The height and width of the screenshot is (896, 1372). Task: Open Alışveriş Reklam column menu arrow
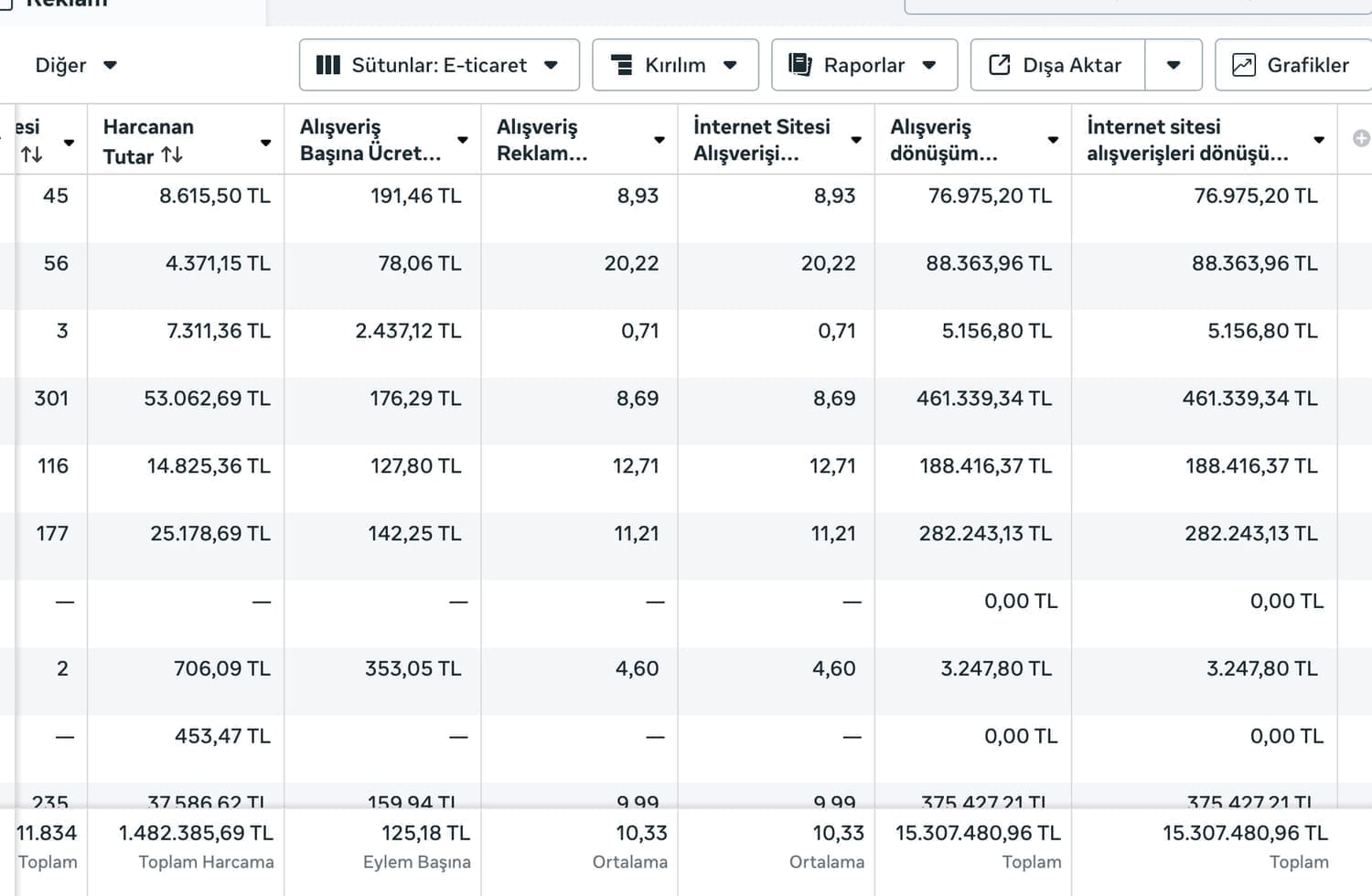(x=659, y=140)
